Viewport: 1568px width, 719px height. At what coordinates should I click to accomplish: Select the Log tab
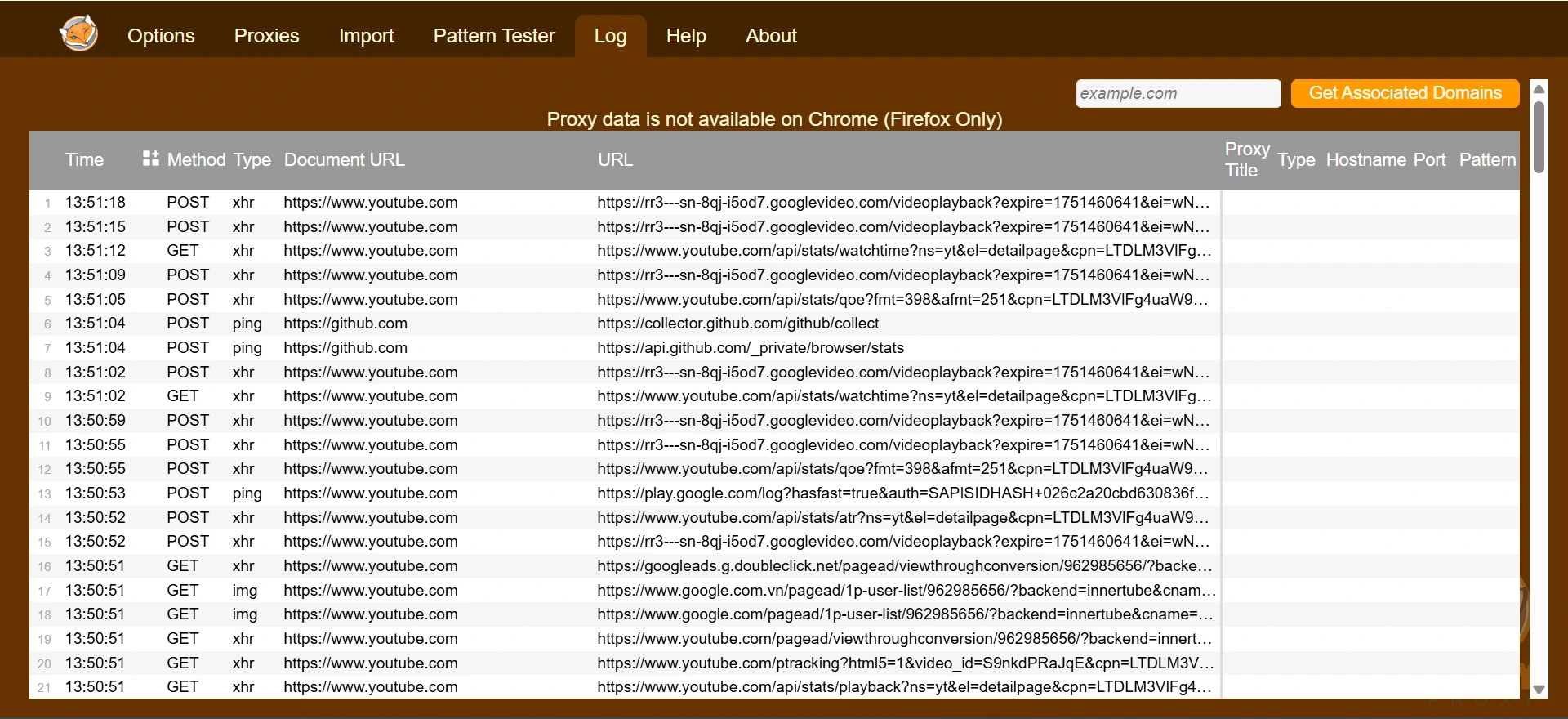pyautogui.click(x=610, y=36)
